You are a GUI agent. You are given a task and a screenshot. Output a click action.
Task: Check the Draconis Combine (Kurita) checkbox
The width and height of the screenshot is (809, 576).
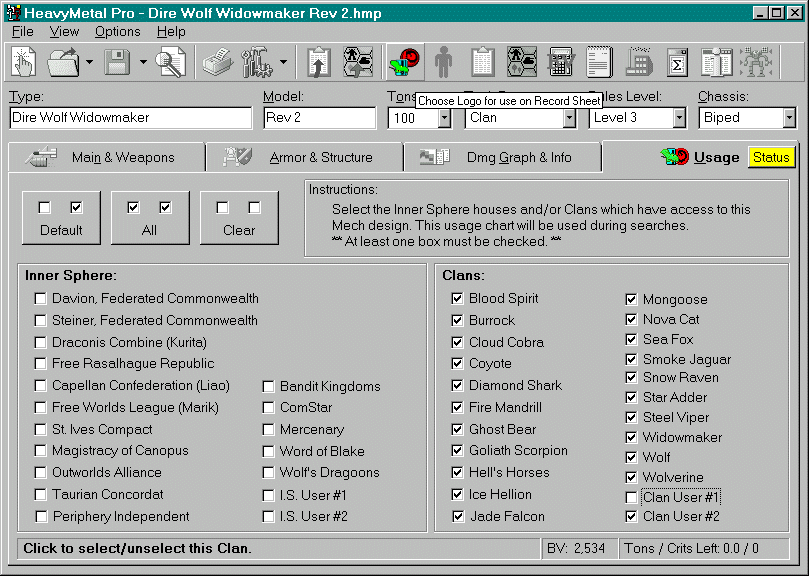coord(40,343)
